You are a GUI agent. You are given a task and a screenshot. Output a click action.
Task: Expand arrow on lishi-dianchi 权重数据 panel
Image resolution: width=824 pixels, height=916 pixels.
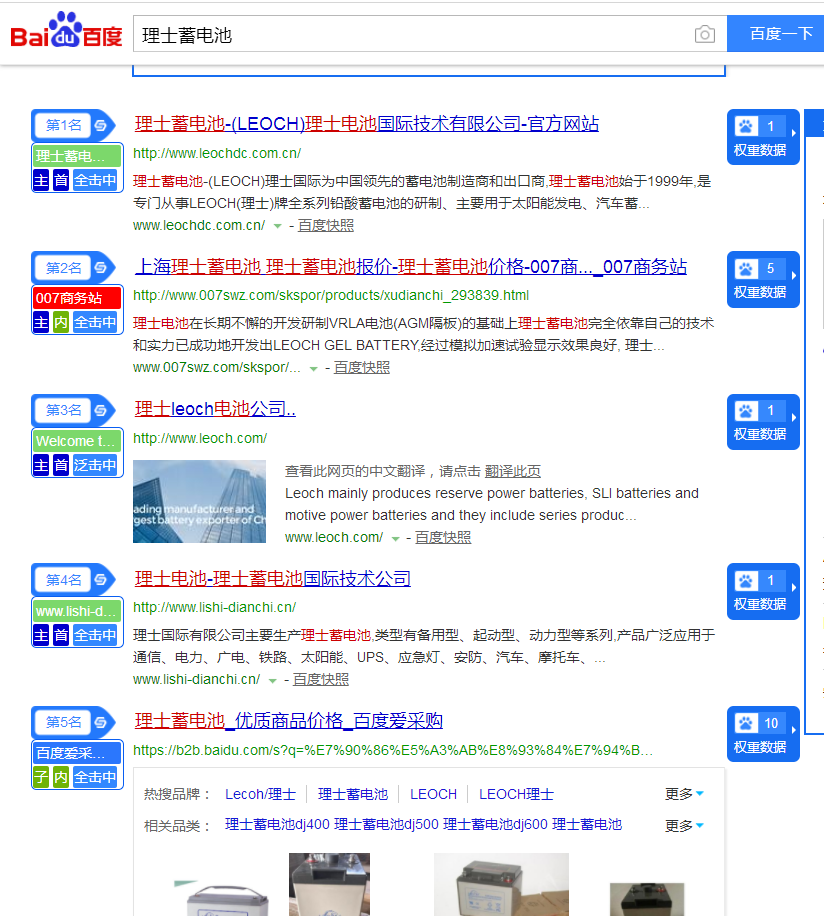tap(794, 587)
